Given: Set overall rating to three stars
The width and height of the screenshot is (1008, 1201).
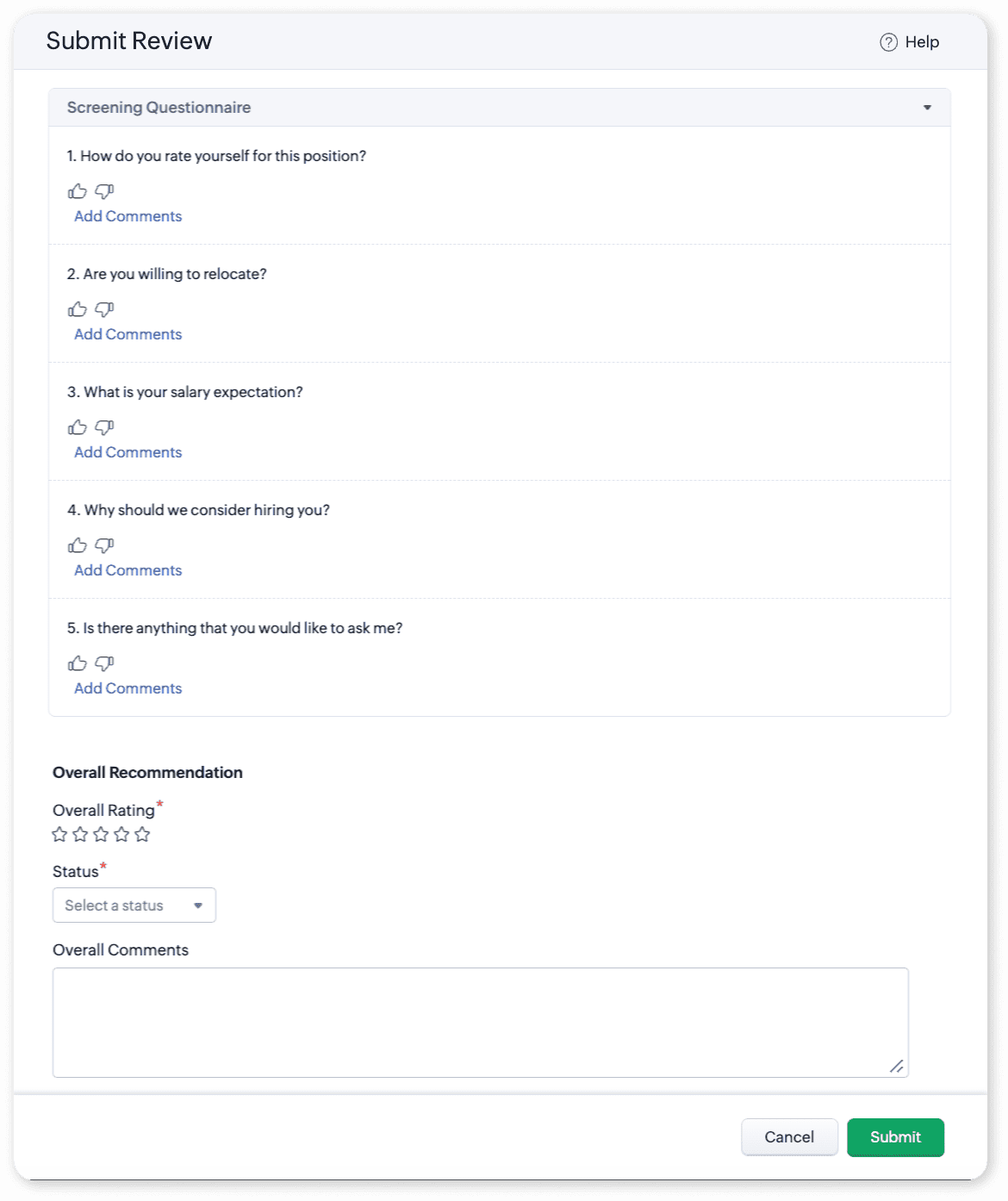Looking at the screenshot, I should point(101,834).
